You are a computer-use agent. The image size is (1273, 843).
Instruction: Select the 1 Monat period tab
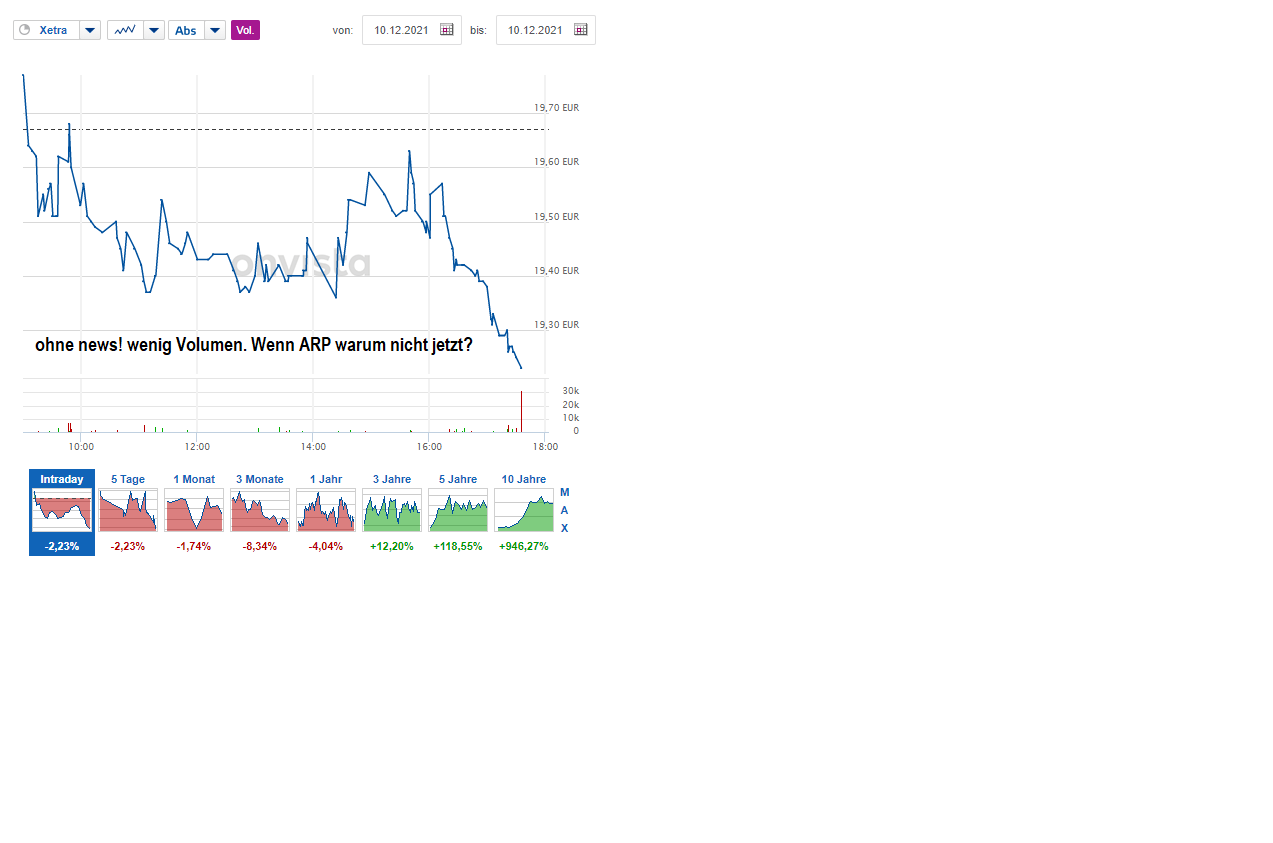tap(193, 479)
